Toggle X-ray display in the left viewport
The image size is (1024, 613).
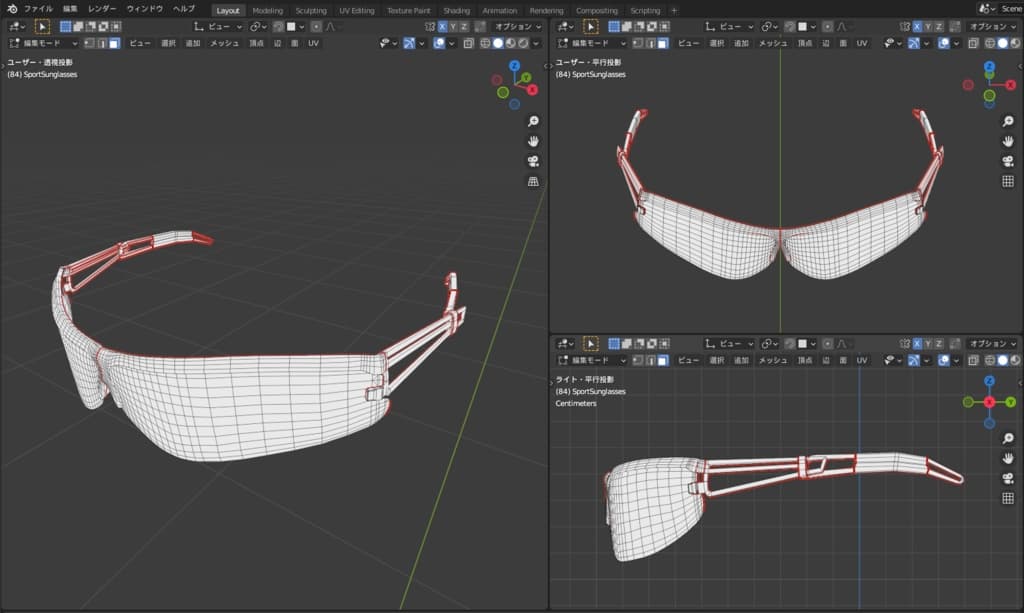(x=469, y=43)
